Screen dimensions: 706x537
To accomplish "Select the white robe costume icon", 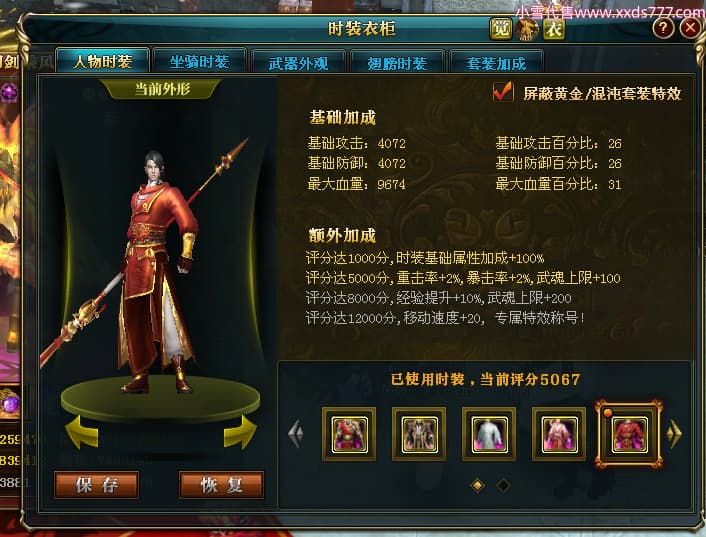I will coord(489,434).
